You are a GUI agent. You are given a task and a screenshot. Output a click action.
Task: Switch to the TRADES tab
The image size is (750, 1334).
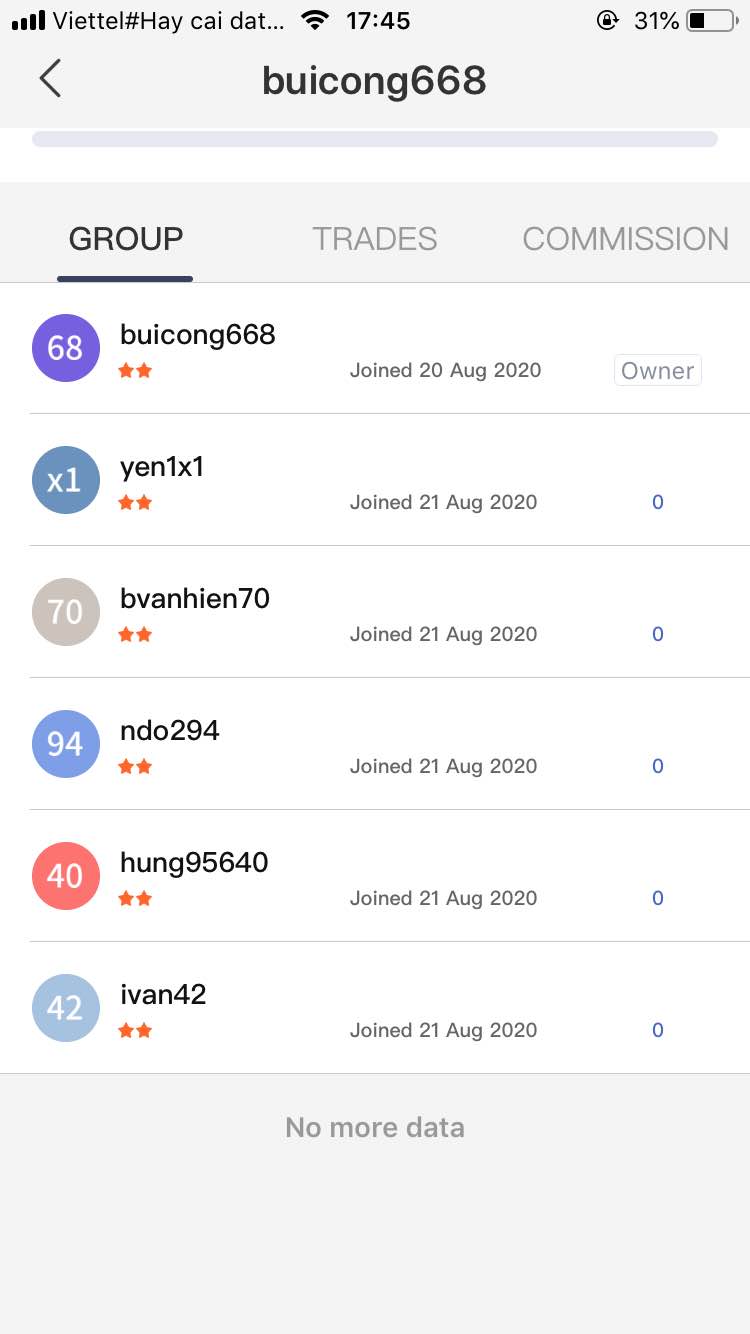375,239
